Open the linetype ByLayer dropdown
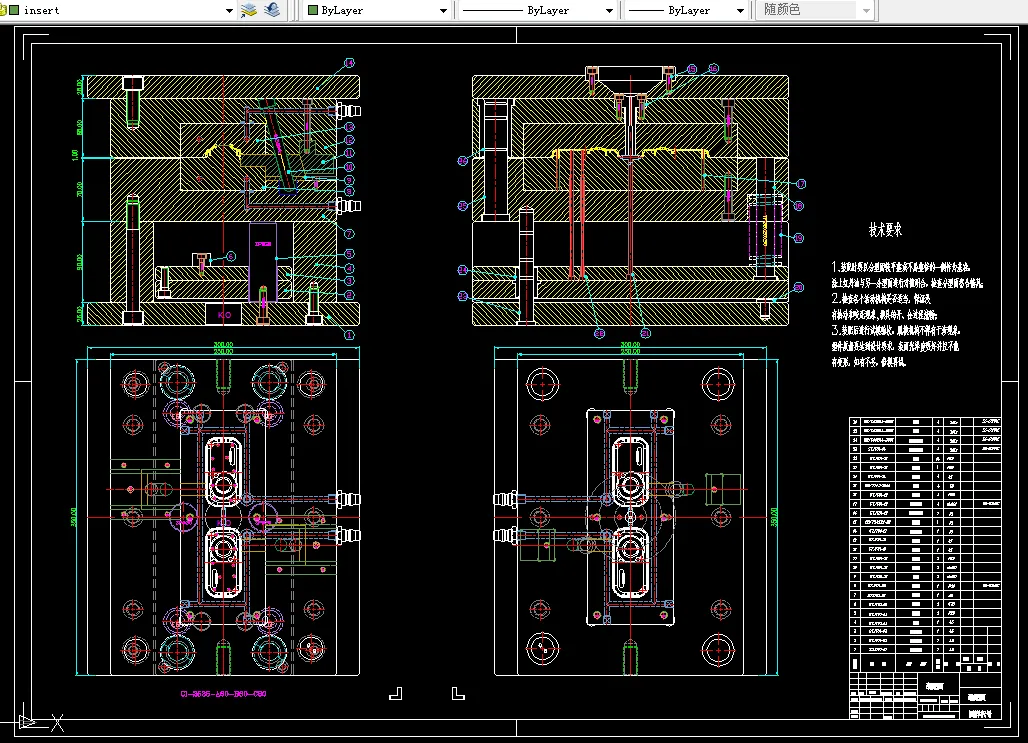1028x743 pixels. (x=609, y=10)
